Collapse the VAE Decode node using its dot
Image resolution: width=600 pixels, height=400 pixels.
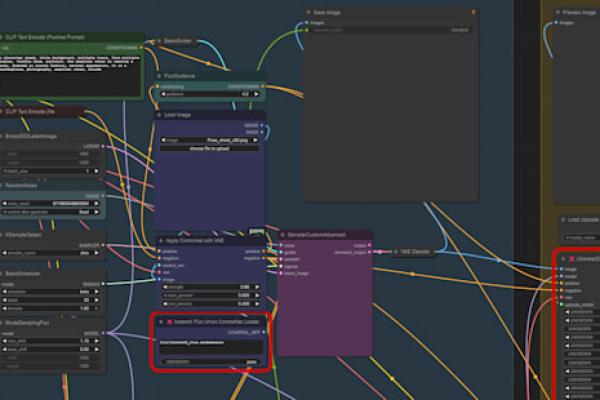(x=396, y=251)
